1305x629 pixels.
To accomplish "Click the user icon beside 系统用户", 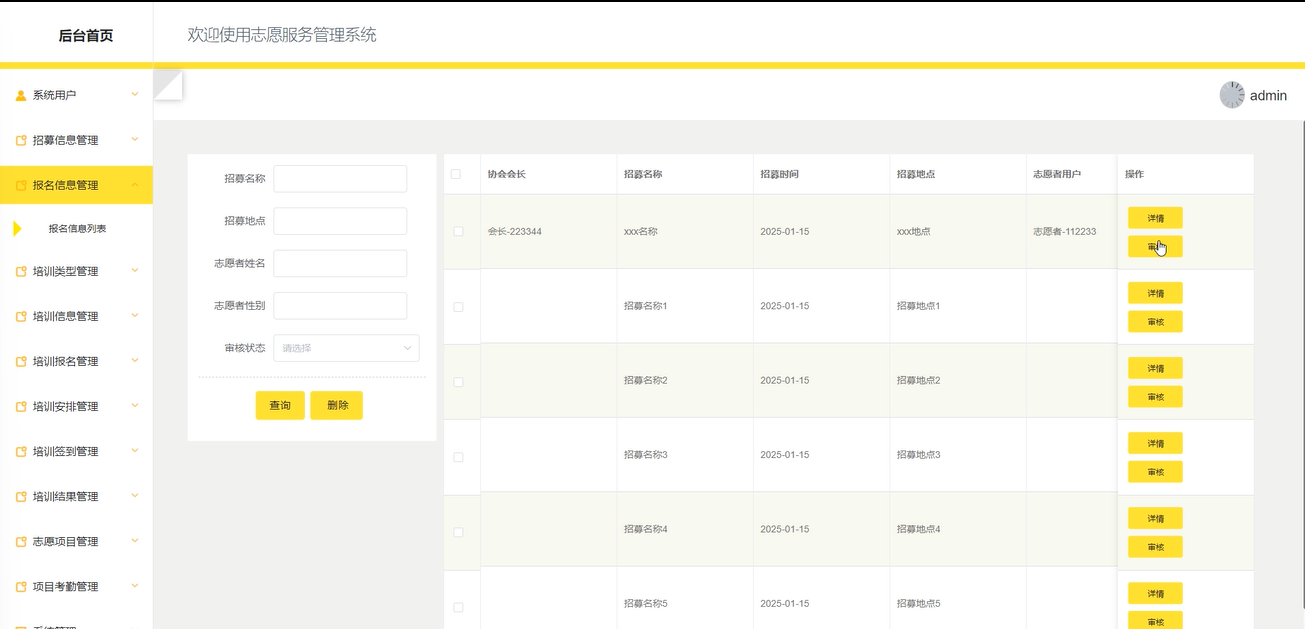I will [x=21, y=96].
